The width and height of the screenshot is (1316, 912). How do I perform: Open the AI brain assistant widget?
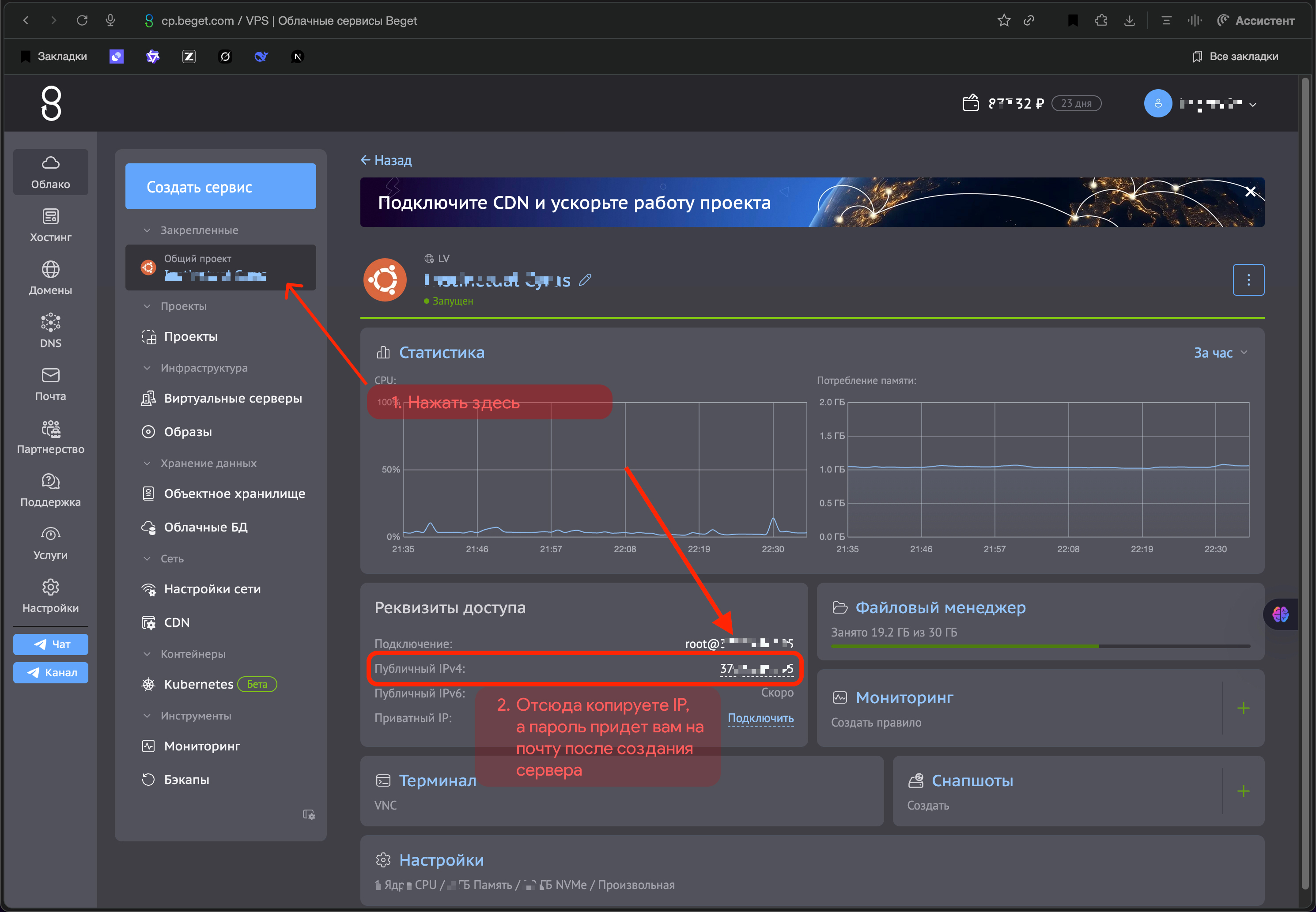click(x=1280, y=614)
